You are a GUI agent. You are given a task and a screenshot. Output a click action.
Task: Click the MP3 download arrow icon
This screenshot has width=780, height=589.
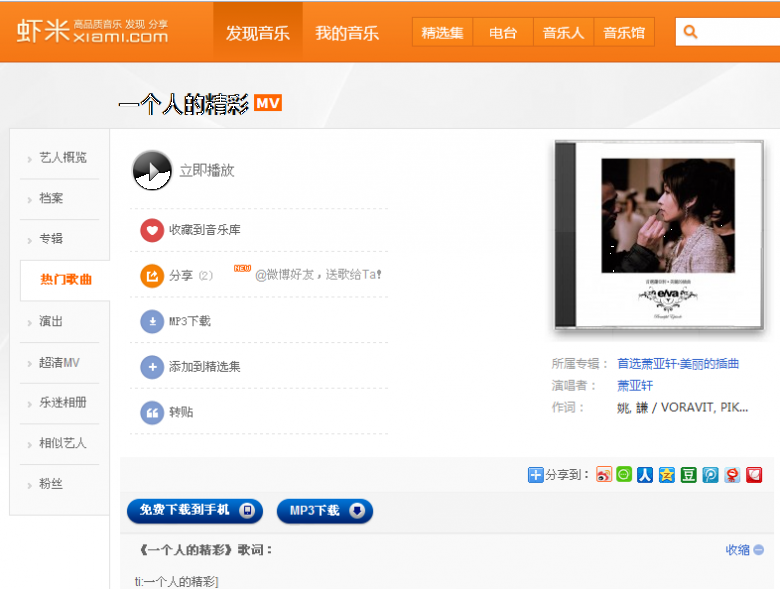(152, 321)
